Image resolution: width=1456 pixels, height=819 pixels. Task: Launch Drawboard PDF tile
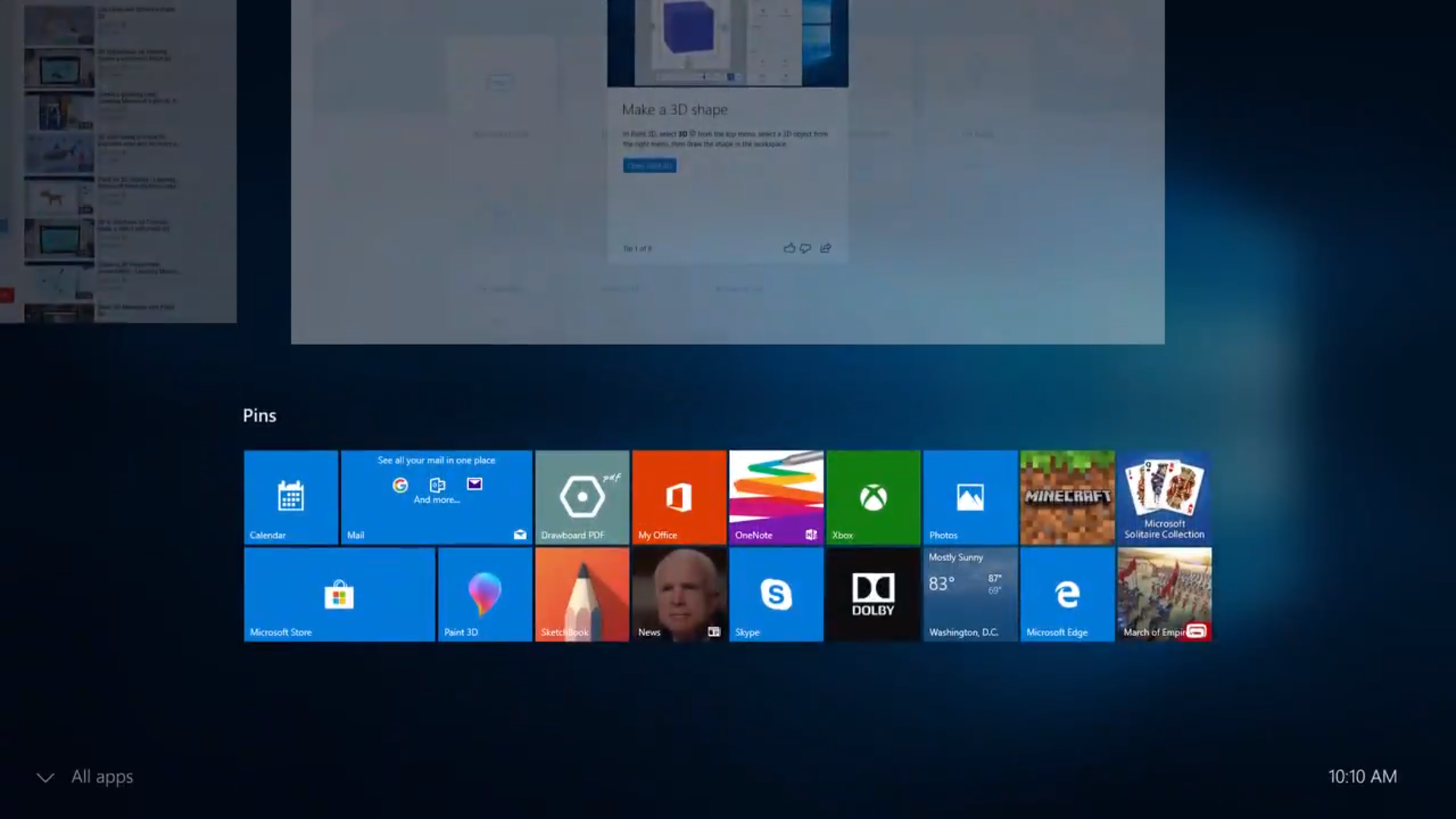point(582,497)
